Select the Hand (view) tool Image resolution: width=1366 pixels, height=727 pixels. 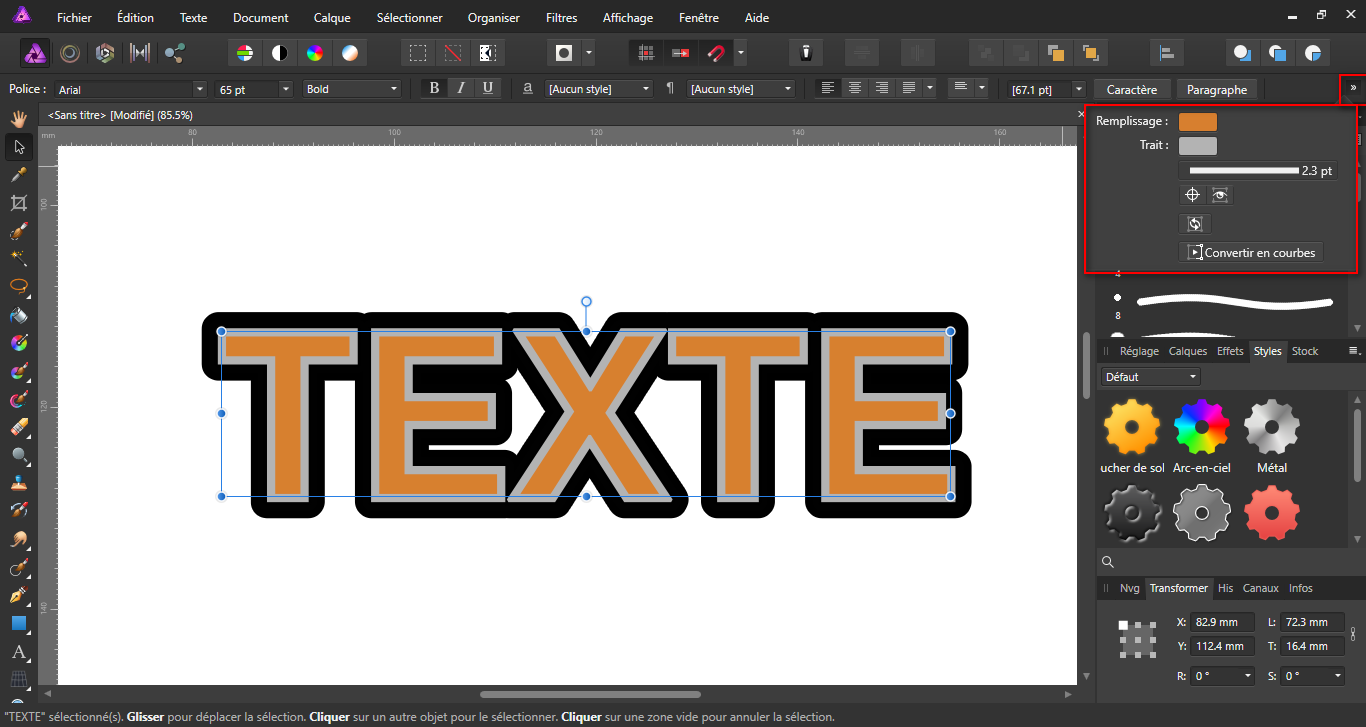click(18, 119)
